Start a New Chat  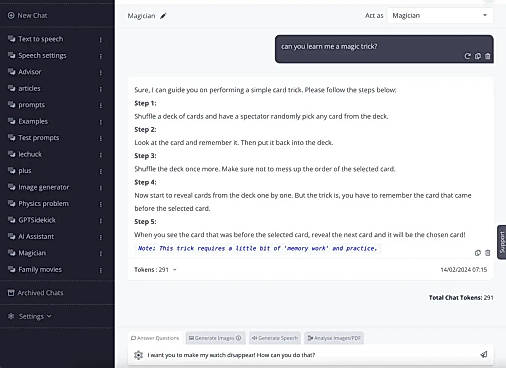(28, 15)
